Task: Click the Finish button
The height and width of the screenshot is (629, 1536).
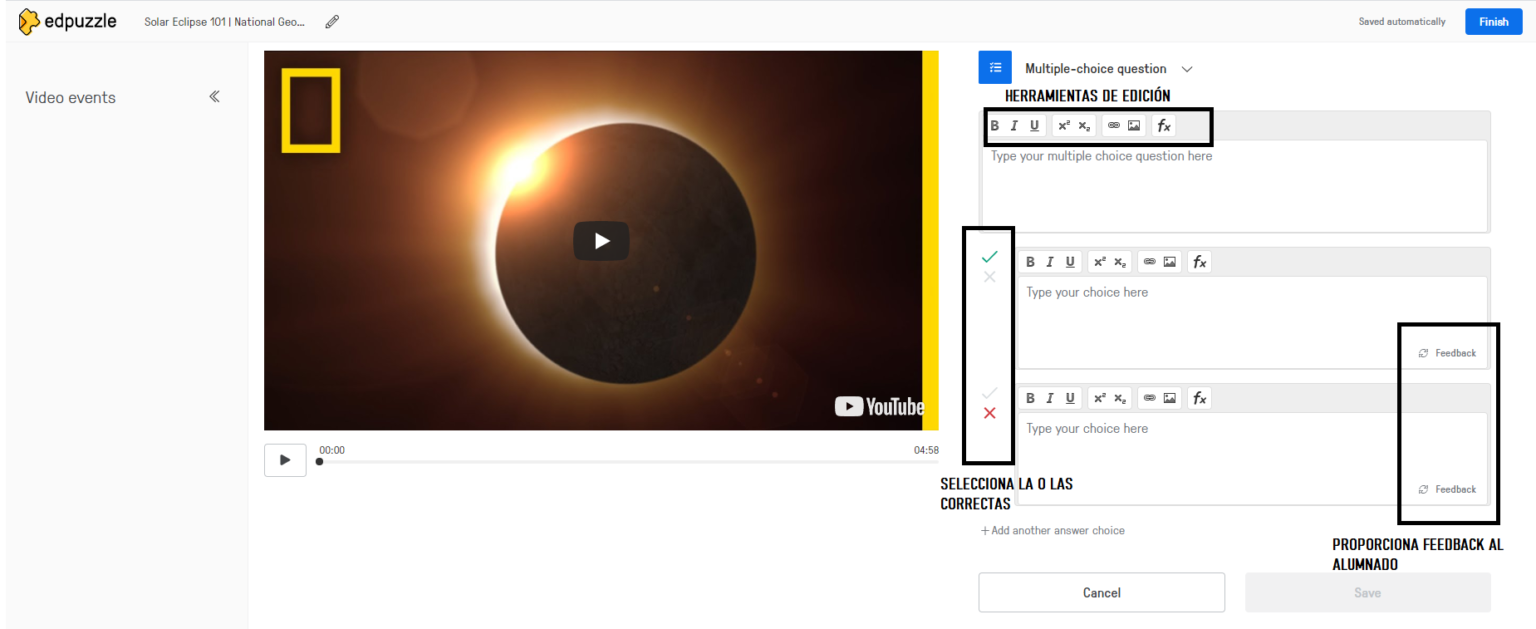Action: pyautogui.click(x=1493, y=21)
